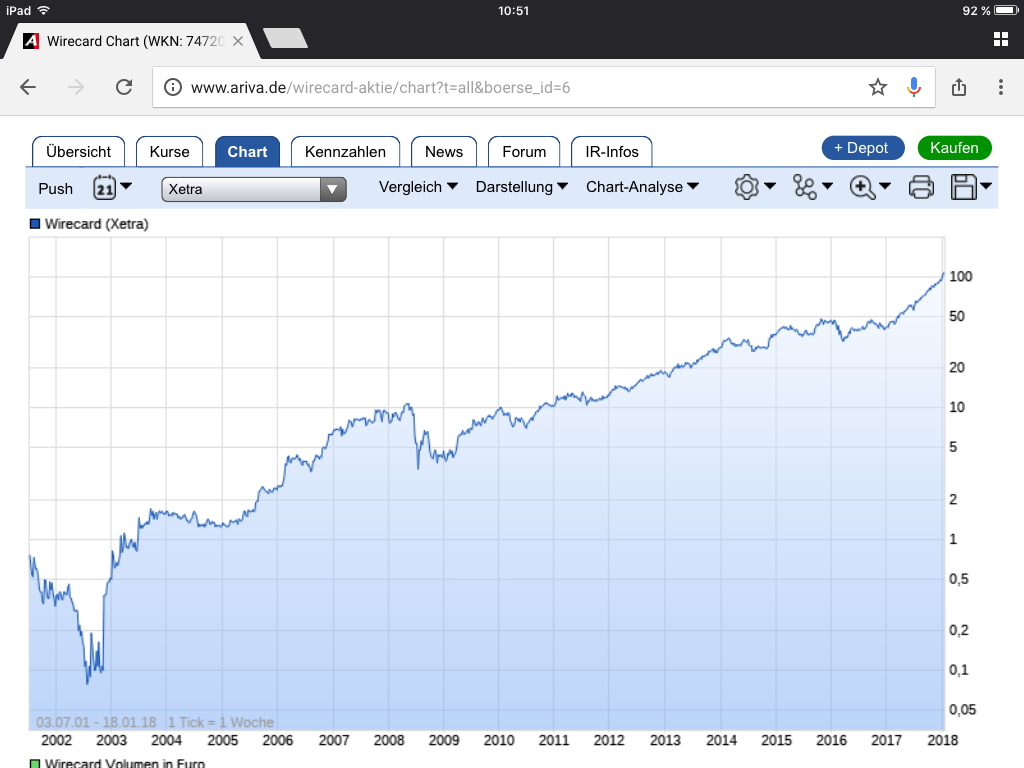The image size is (1024, 768).
Task: Print the chart
Action: (x=921, y=187)
